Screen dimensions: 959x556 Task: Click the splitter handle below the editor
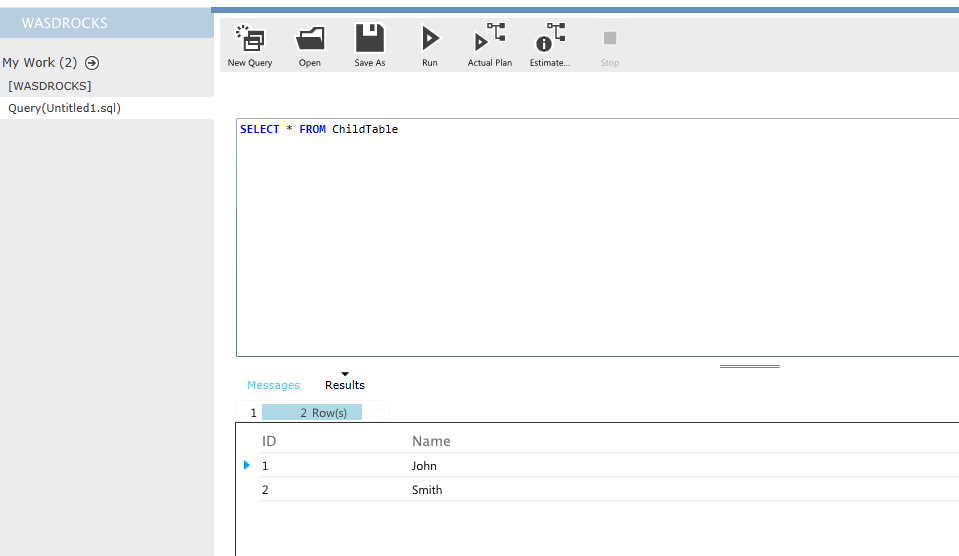(749, 366)
